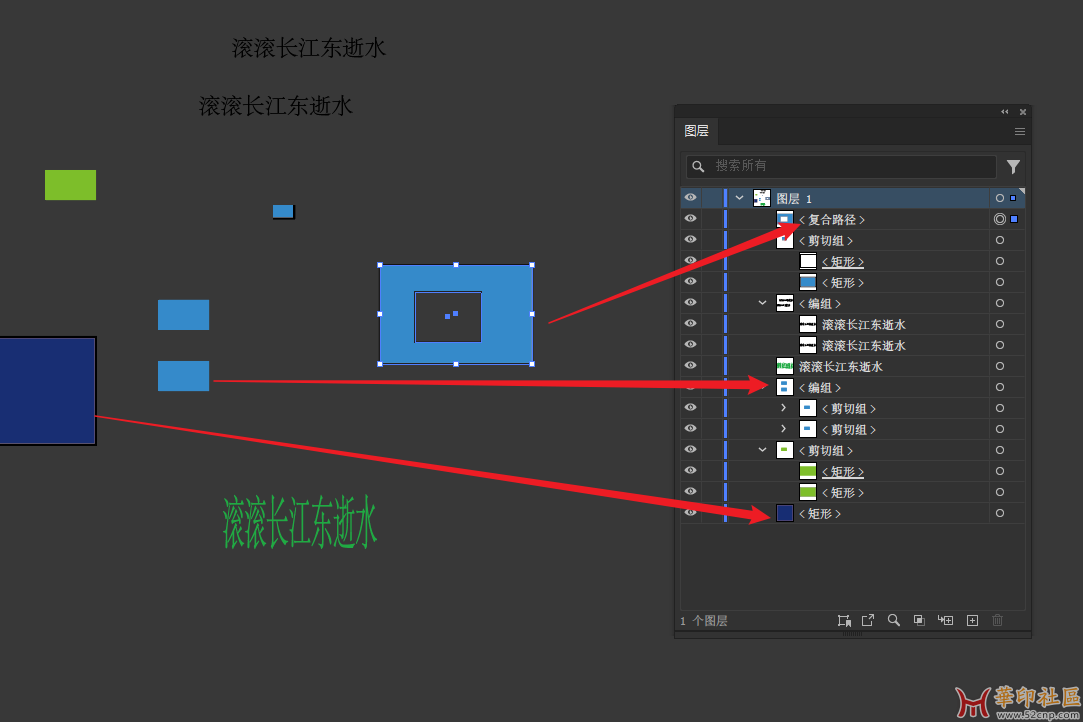
Task: Collapse the panel with the double-arrow icon
Action: point(1004,112)
